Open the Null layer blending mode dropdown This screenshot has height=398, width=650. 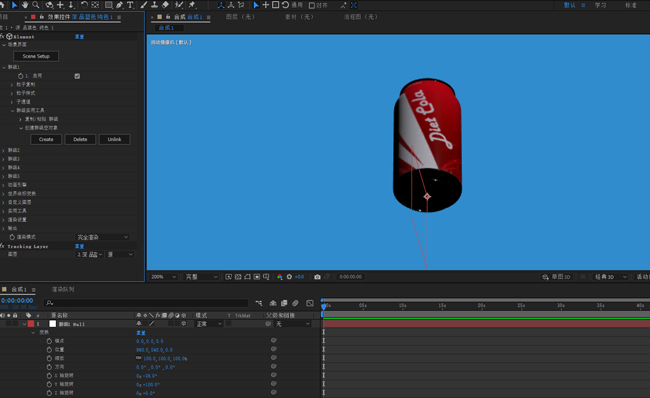pyautogui.click(x=209, y=324)
